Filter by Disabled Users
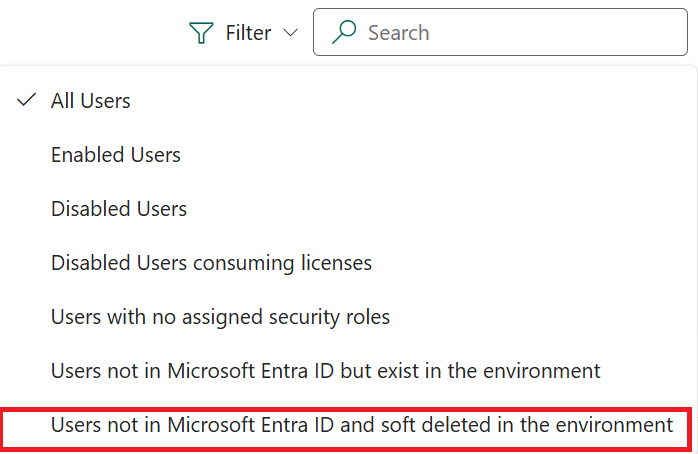698x454 pixels. click(119, 209)
